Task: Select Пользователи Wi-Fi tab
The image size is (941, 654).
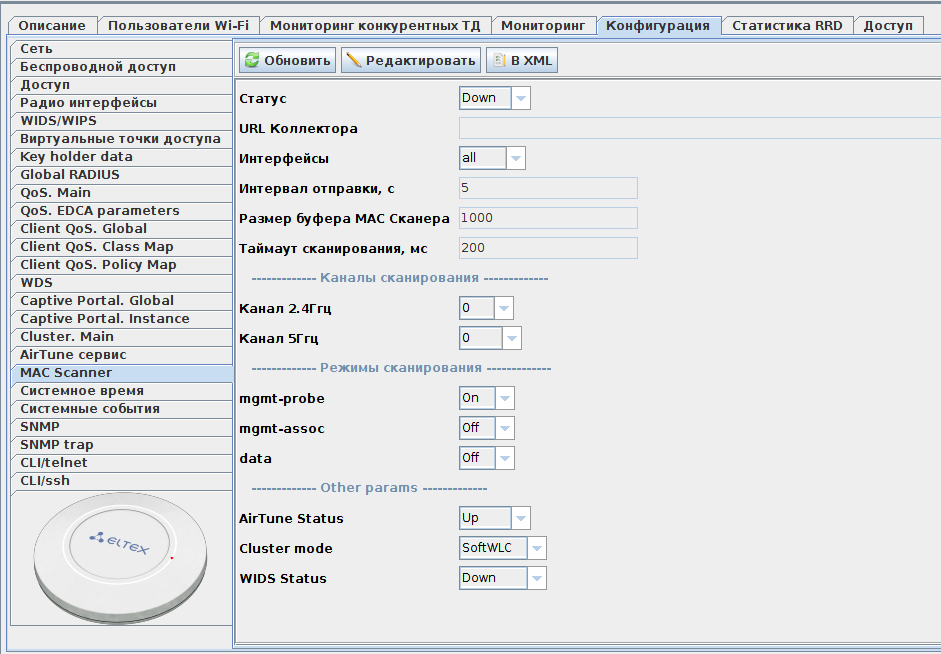Action: [x=179, y=26]
